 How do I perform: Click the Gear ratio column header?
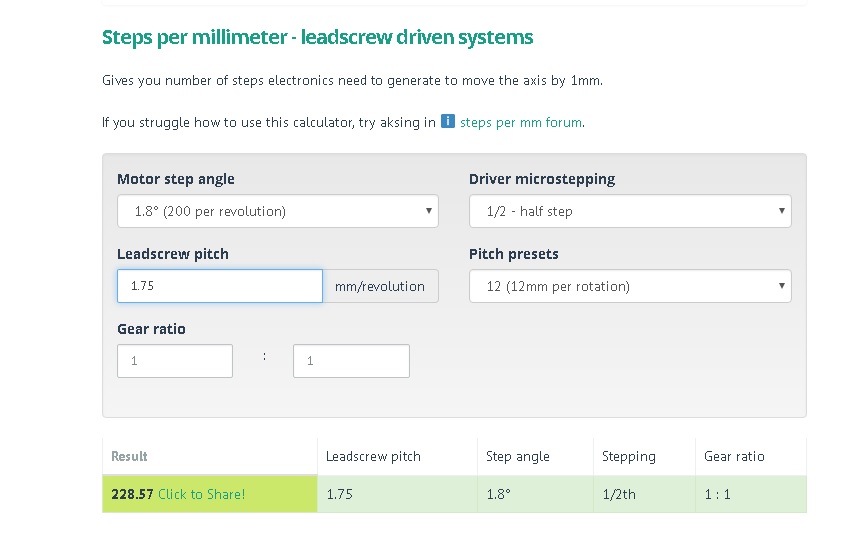(x=734, y=456)
